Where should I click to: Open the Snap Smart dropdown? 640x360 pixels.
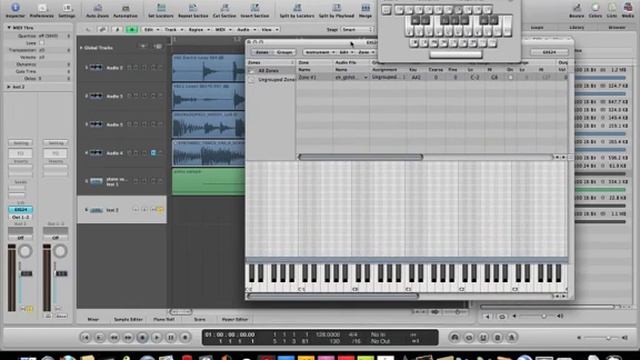[x=357, y=29]
